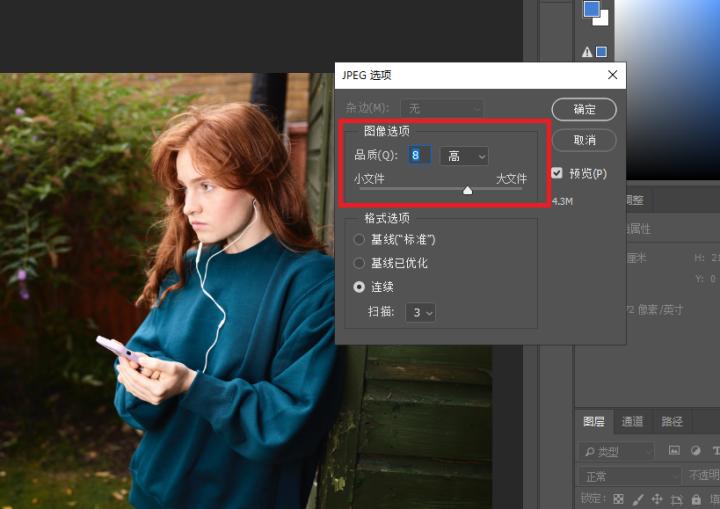
Task: Lock layer position with the move icon
Action: pyautogui.click(x=657, y=498)
